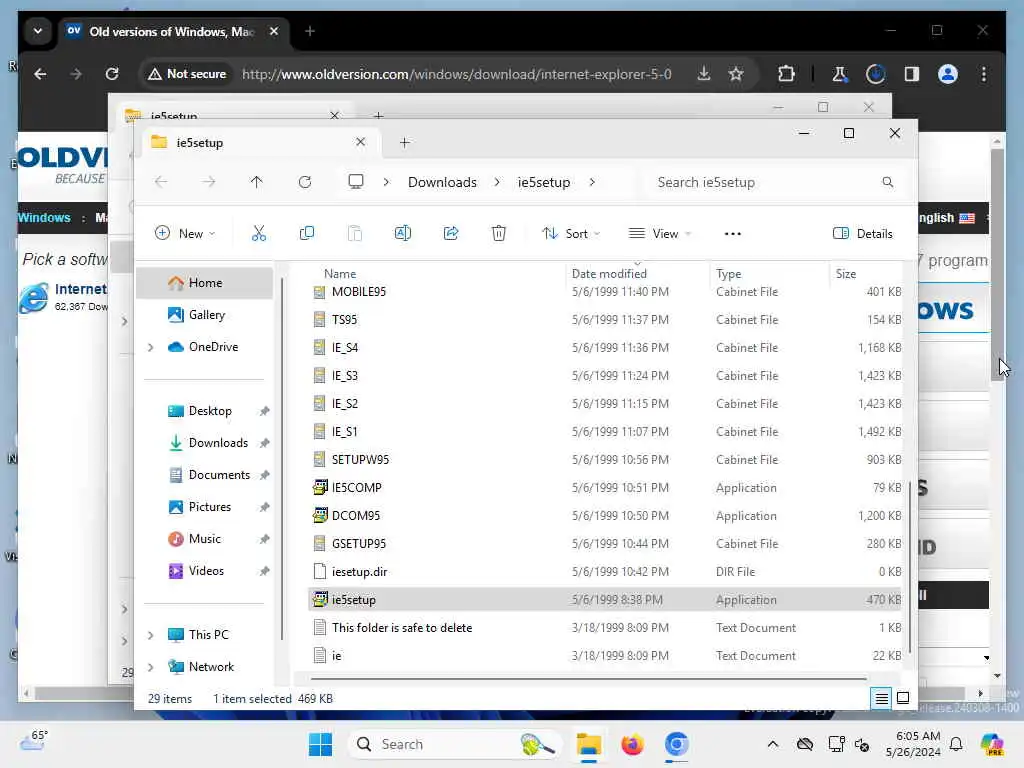Click the Delete trash icon in Explorer toolbar

pos(498,233)
